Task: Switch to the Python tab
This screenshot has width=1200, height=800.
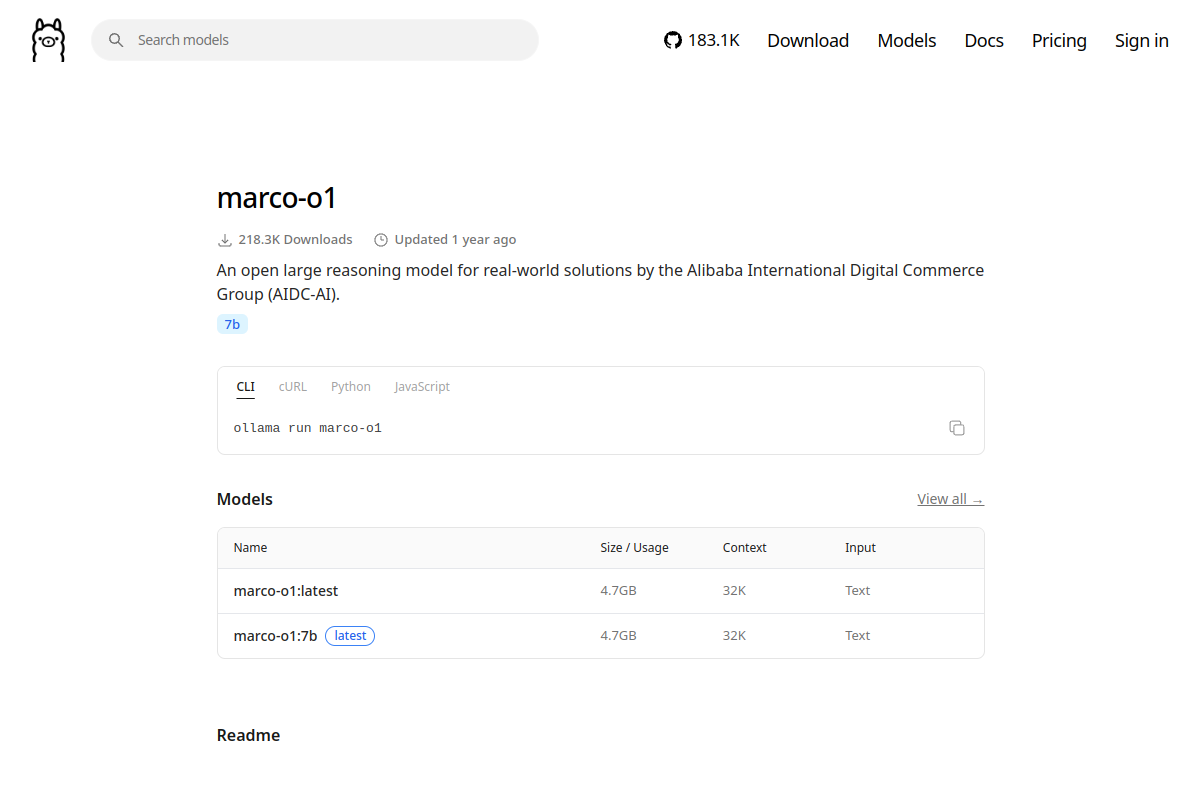Action: pos(351,387)
